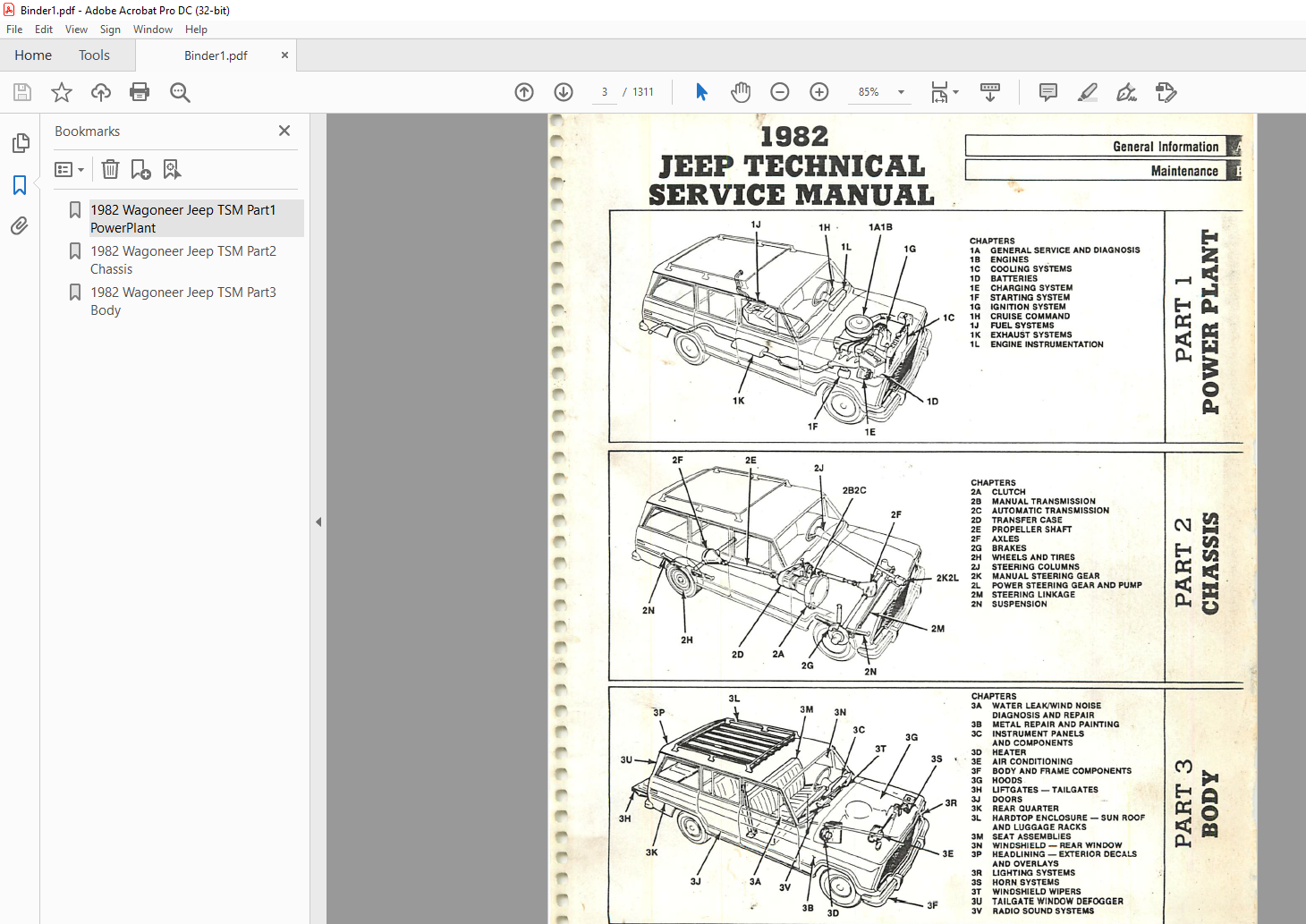Click the upload to cloud icon
This screenshot has height=924, width=1306.
pos(101,92)
